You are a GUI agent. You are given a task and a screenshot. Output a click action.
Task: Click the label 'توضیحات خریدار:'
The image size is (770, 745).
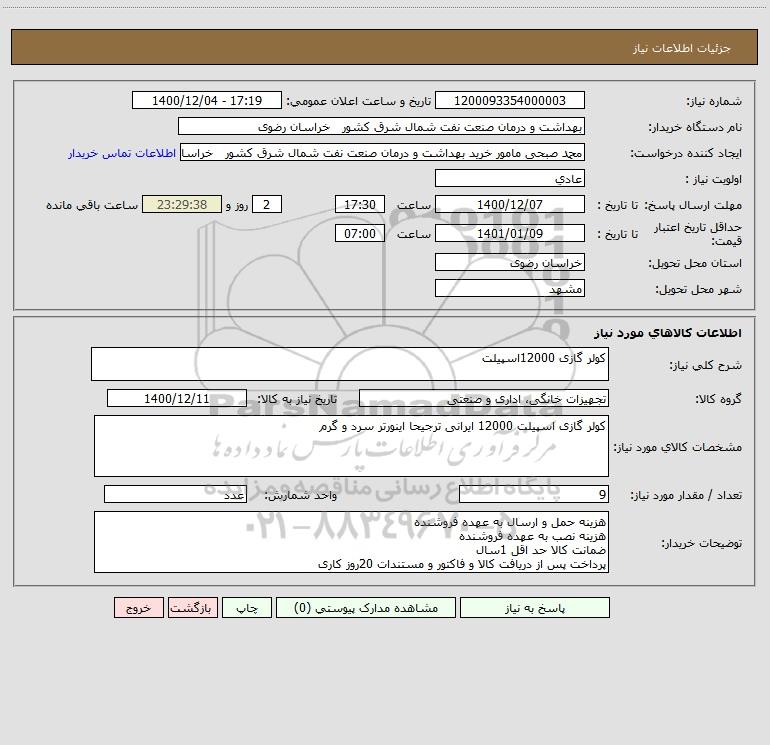701,543
